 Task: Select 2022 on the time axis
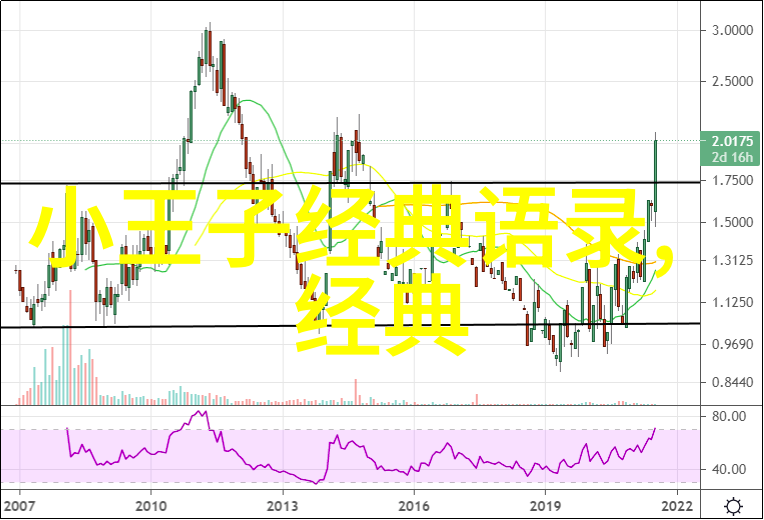(677, 506)
